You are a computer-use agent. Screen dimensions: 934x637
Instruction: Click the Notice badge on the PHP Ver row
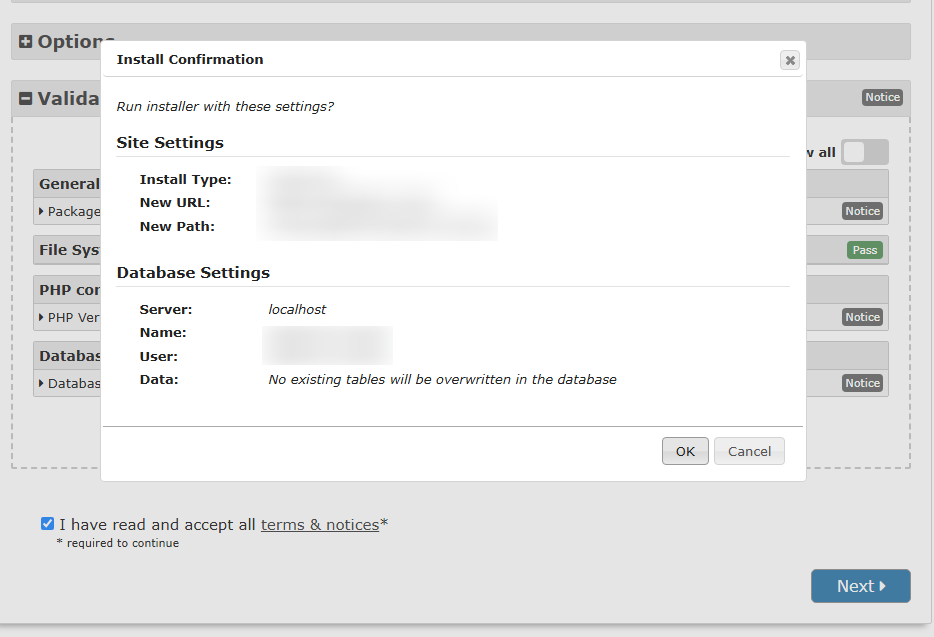(x=863, y=317)
